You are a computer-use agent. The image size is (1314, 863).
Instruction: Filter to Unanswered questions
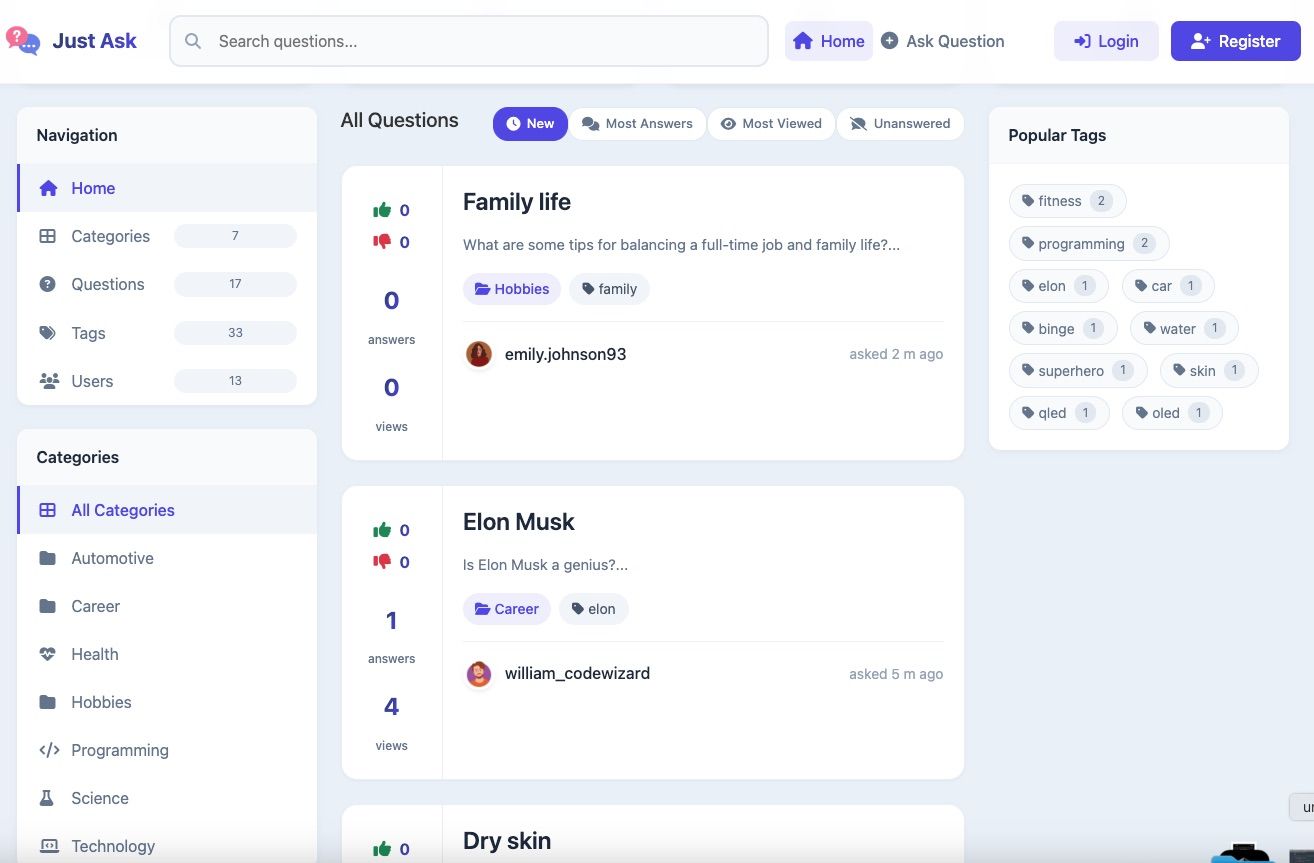coord(900,124)
